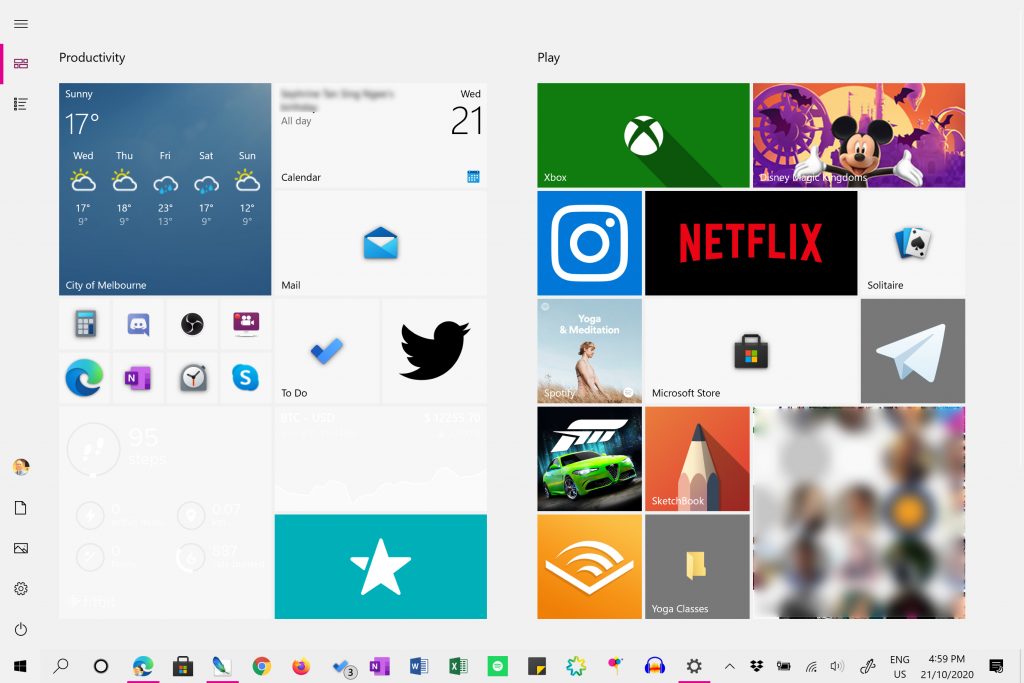Launch Firefox from the taskbar
This screenshot has height=683, width=1024.
[x=301, y=666]
